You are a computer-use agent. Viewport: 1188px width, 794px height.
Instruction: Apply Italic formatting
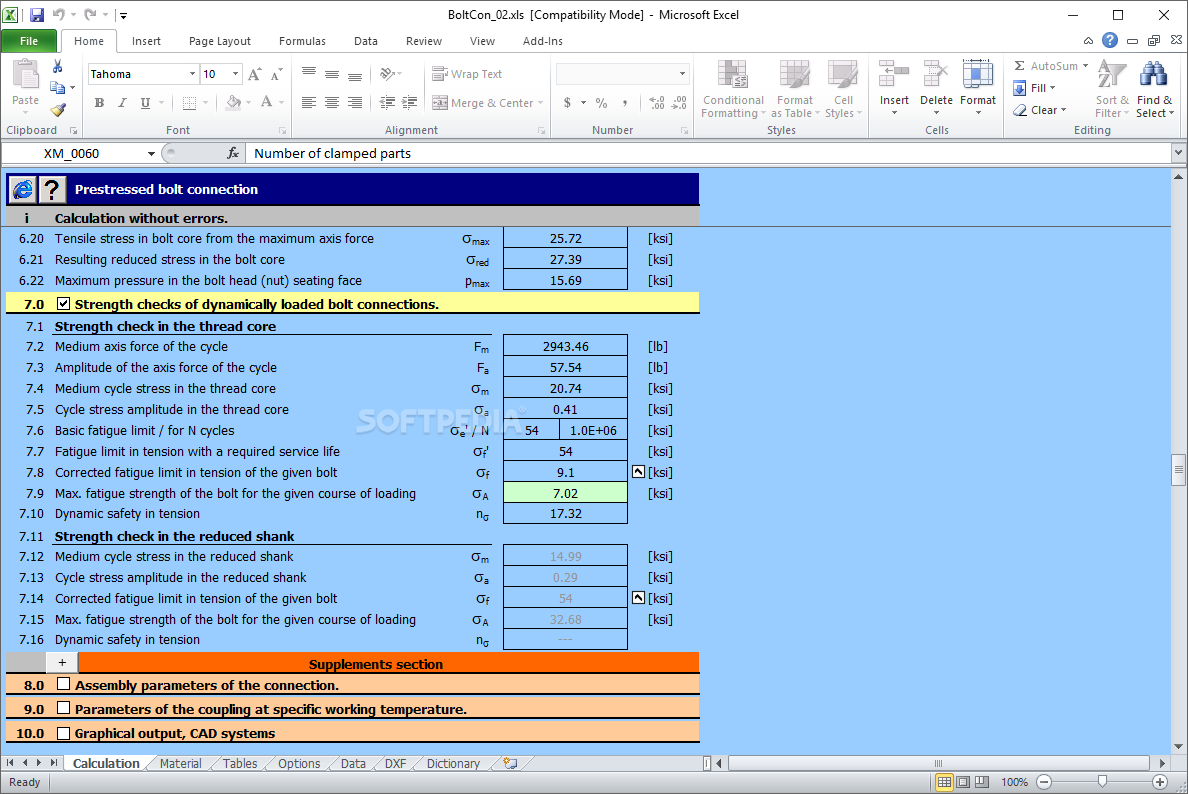coord(122,102)
